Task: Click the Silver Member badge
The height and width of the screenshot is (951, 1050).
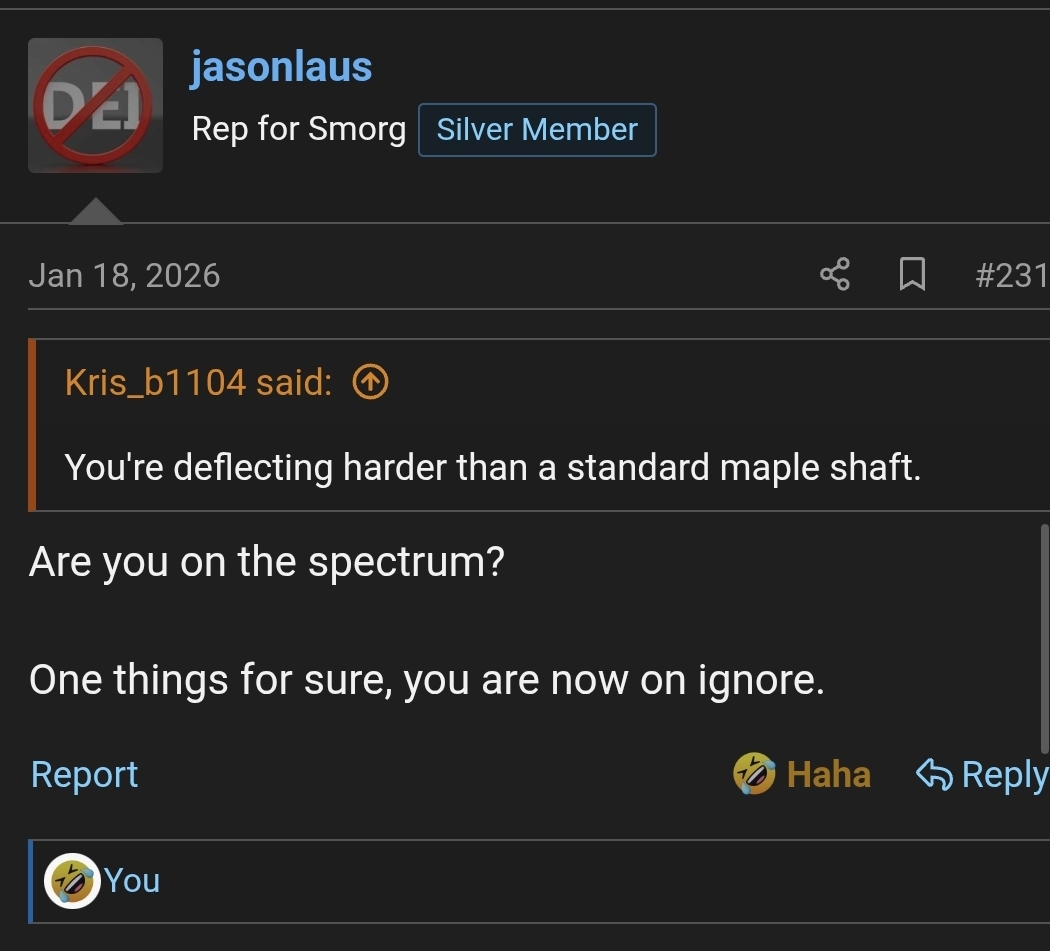Action: (x=537, y=130)
